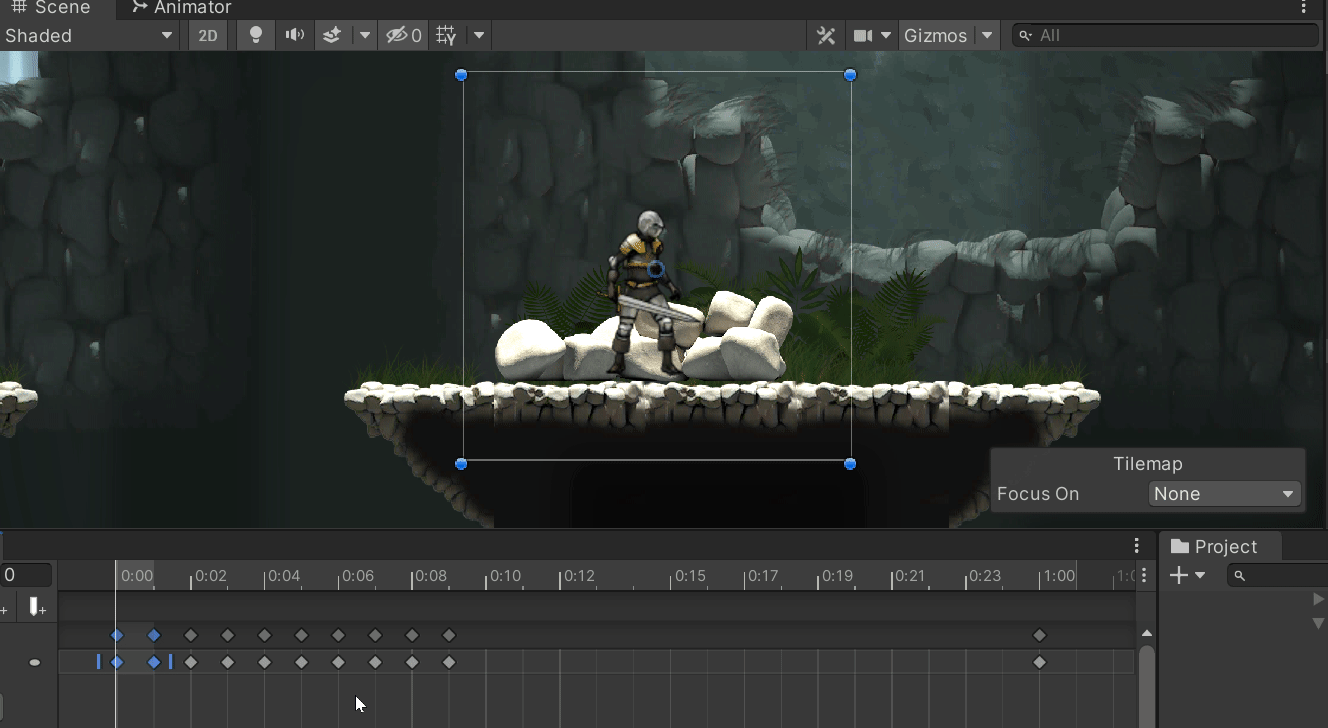
Task: Toggle scene effects (skybox, fog) icon
Action: 332,35
